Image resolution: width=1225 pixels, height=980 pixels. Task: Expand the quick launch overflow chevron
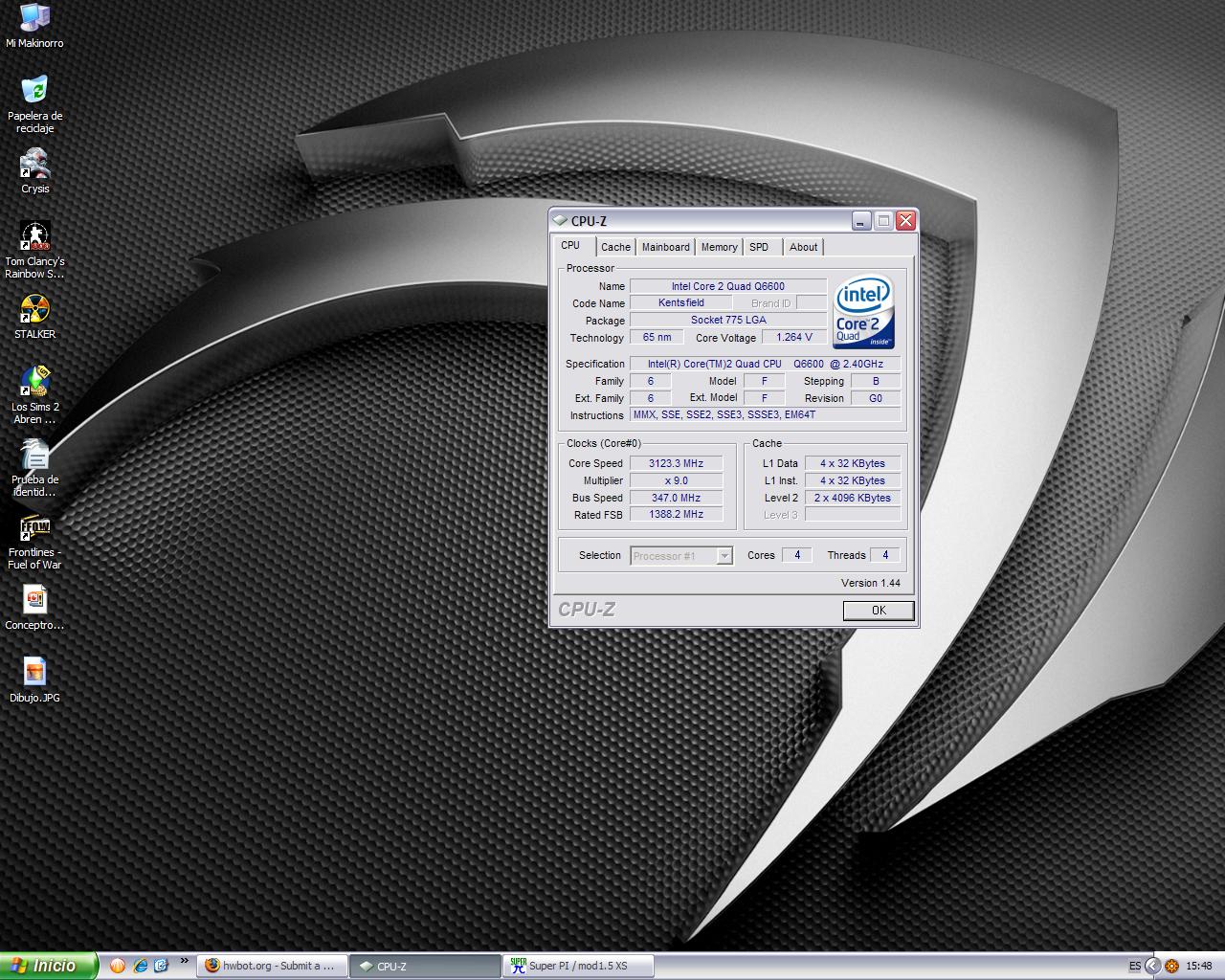[184, 963]
